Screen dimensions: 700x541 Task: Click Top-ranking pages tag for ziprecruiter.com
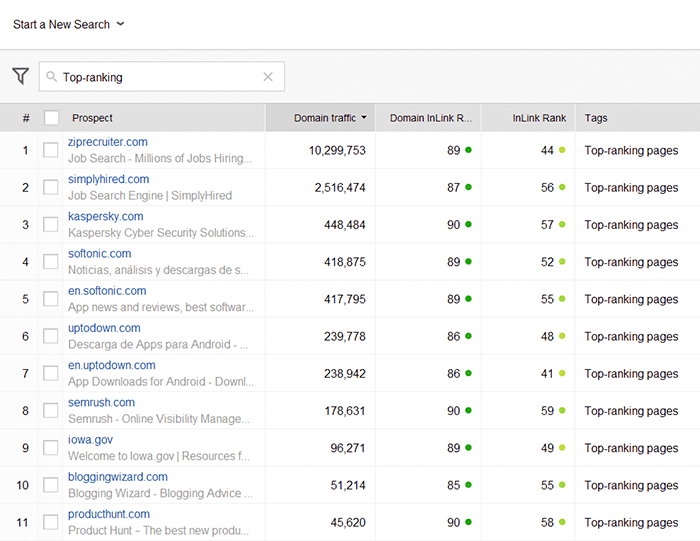pos(631,150)
